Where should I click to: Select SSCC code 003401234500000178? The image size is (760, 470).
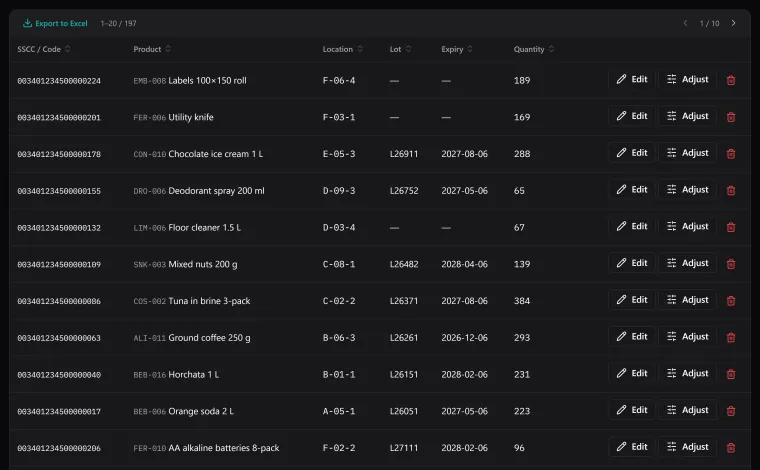coord(59,155)
